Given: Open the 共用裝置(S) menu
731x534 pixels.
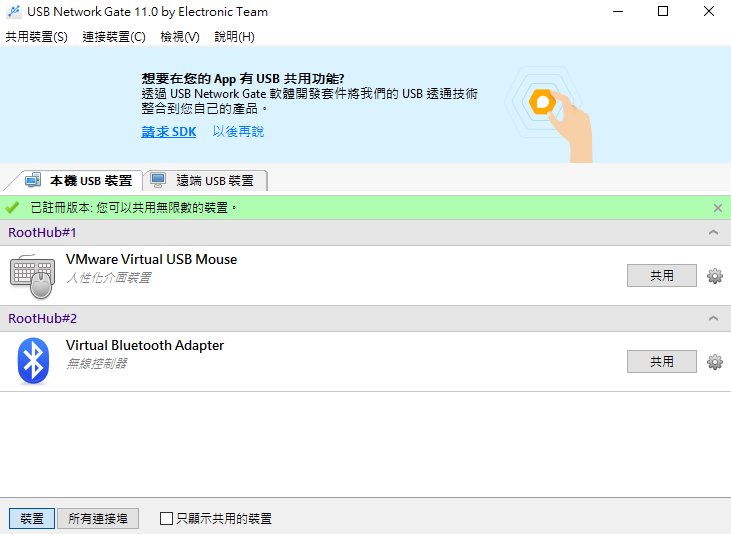Looking at the screenshot, I should pos(36,37).
